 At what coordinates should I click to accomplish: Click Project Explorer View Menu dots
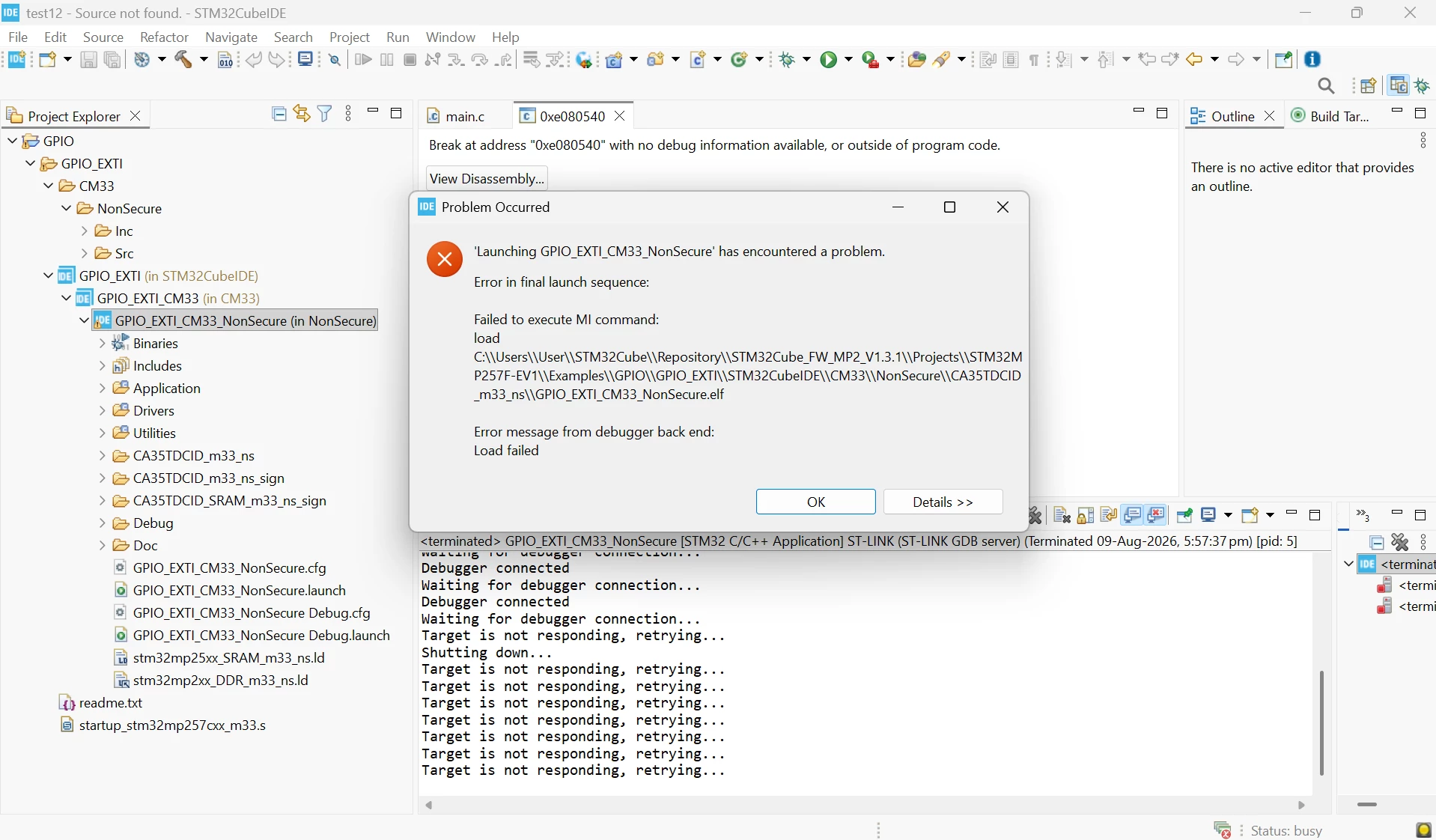click(x=348, y=114)
